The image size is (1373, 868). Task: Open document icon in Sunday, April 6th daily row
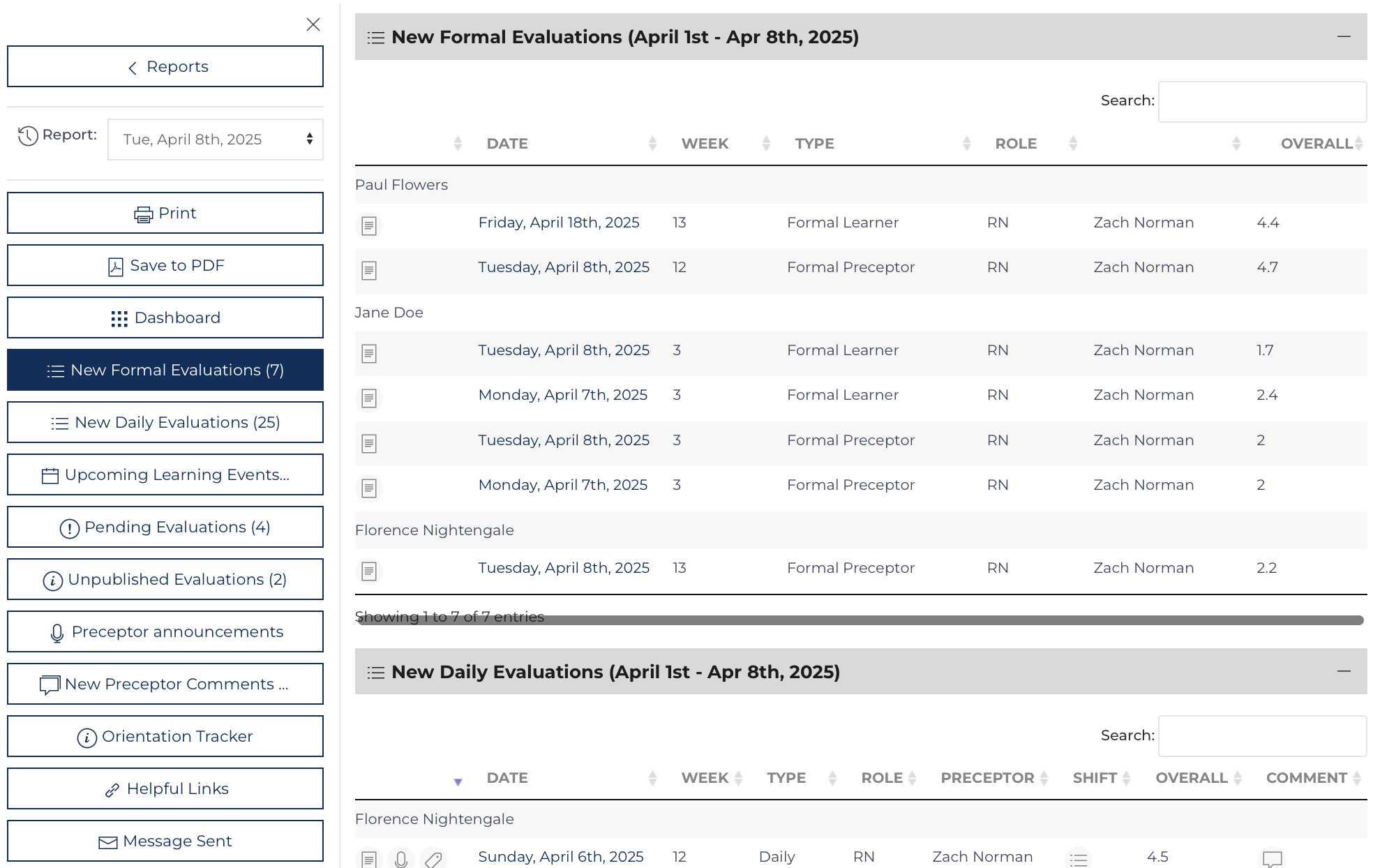click(x=369, y=859)
